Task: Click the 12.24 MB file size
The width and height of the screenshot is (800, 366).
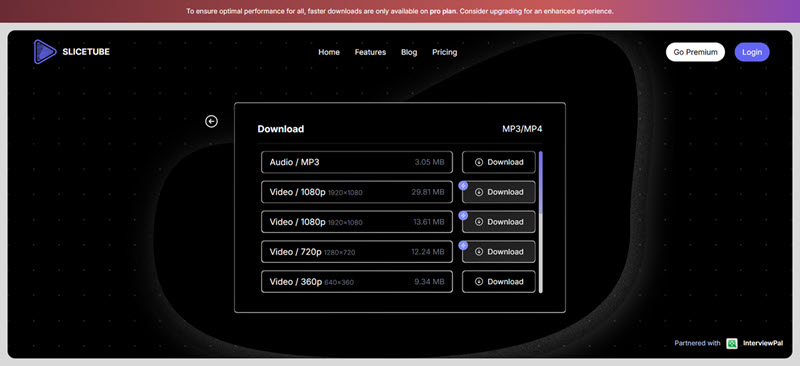Action: (428, 252)
